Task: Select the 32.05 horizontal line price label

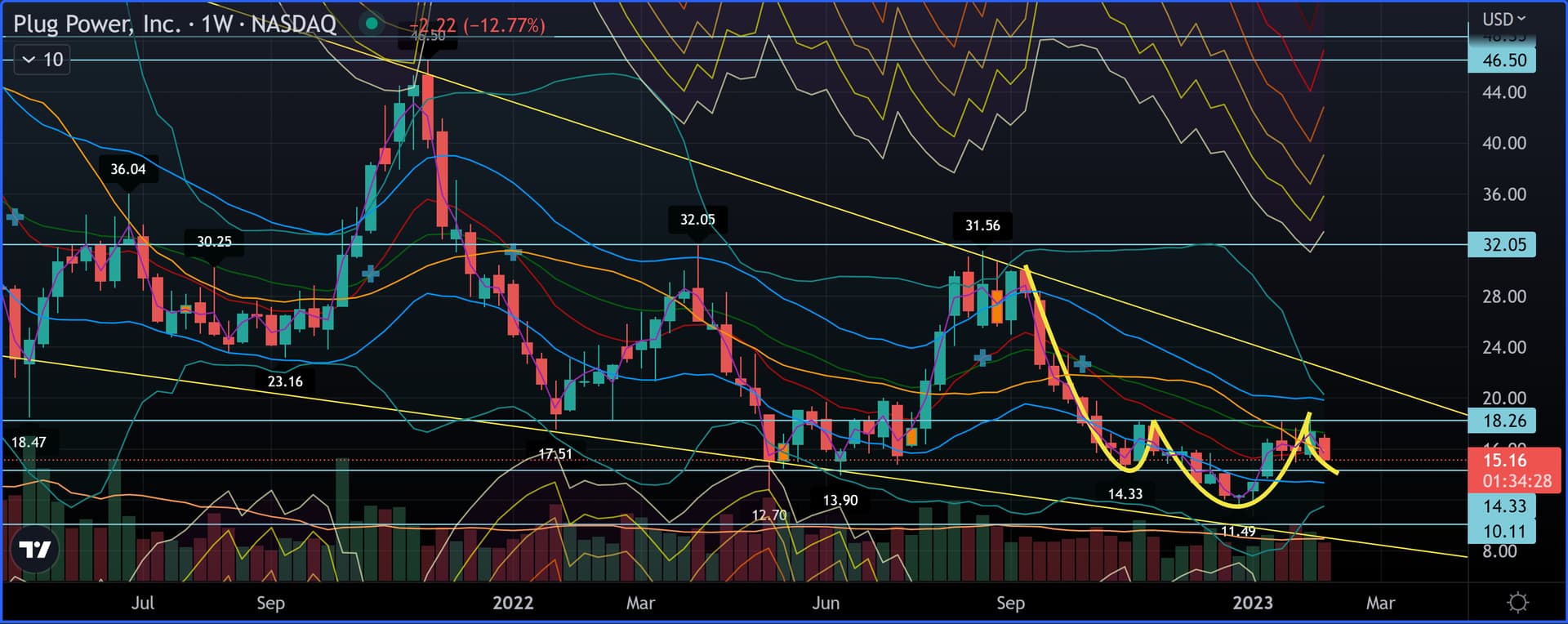Action: pos(1503,245)
